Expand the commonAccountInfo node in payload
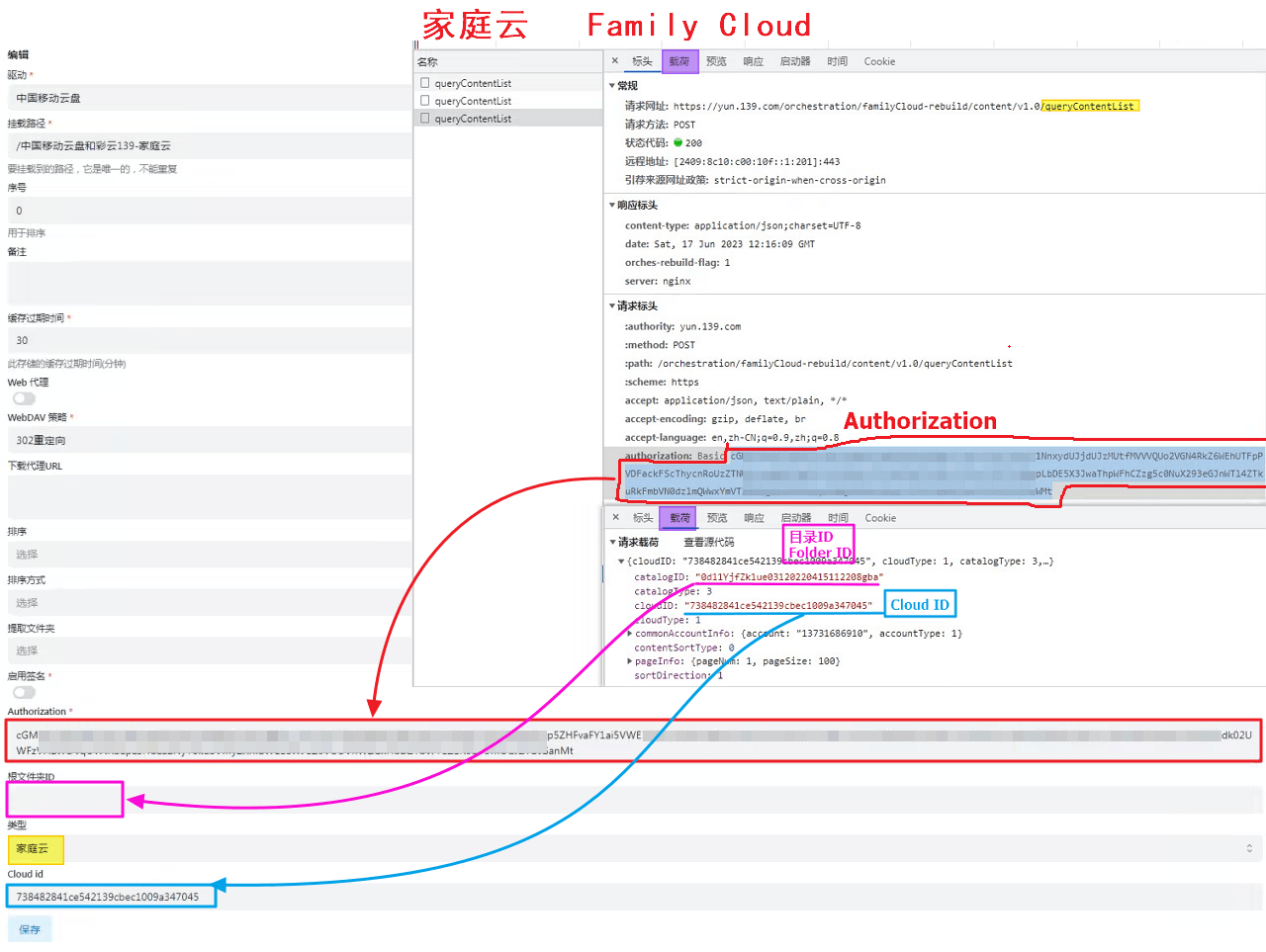The height and width of the screenshot is (952, 1266). [629, 633]
